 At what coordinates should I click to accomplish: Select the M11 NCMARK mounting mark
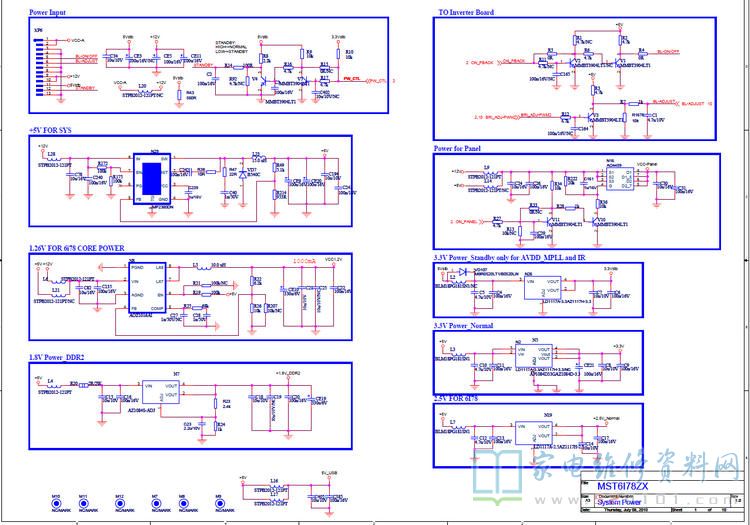[84, 503]
